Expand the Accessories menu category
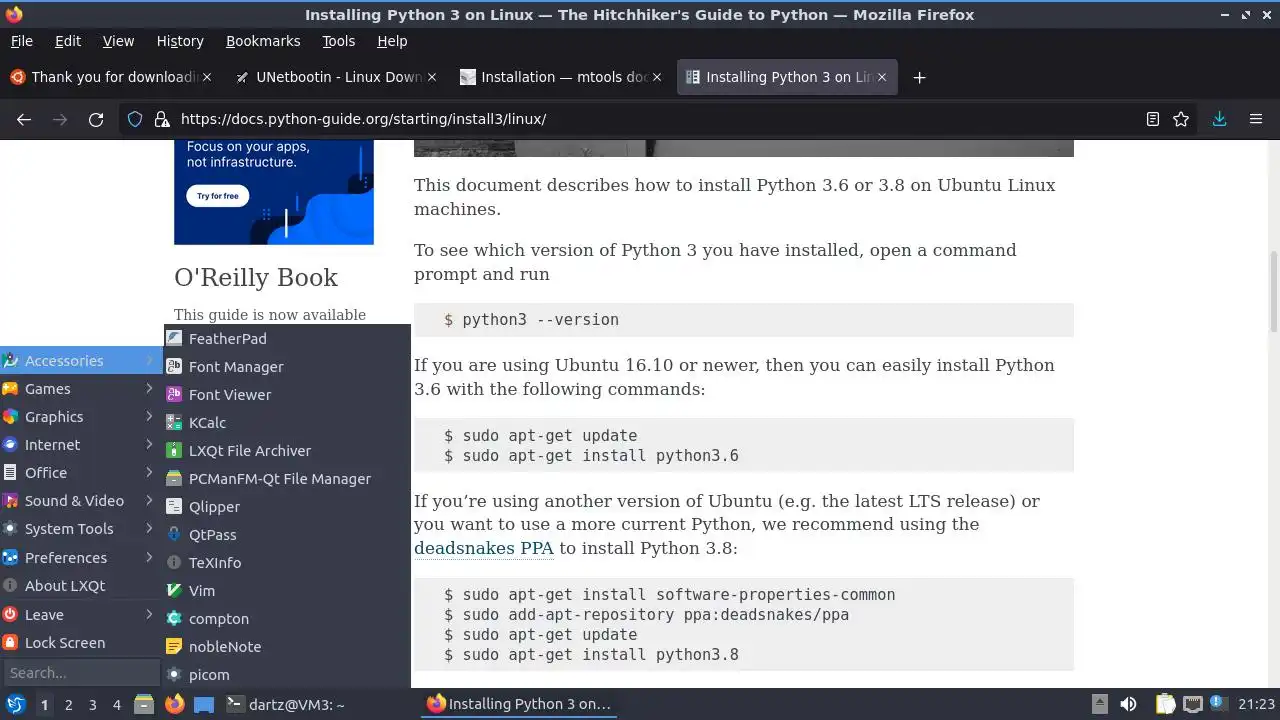 click(x=81, y=360)
